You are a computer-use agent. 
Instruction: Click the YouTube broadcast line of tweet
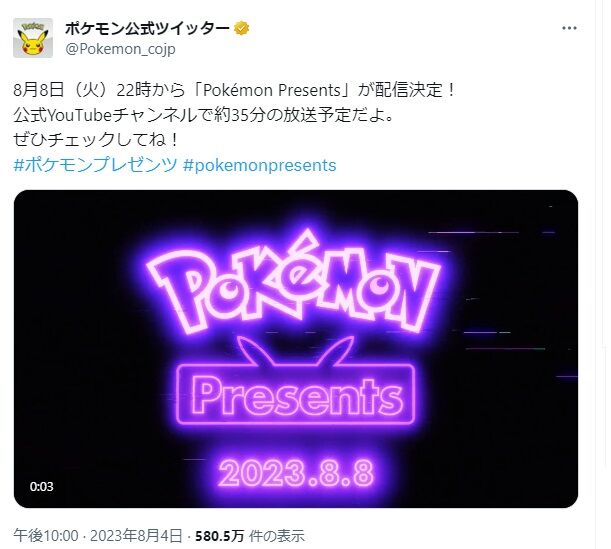tap(203, 116)
